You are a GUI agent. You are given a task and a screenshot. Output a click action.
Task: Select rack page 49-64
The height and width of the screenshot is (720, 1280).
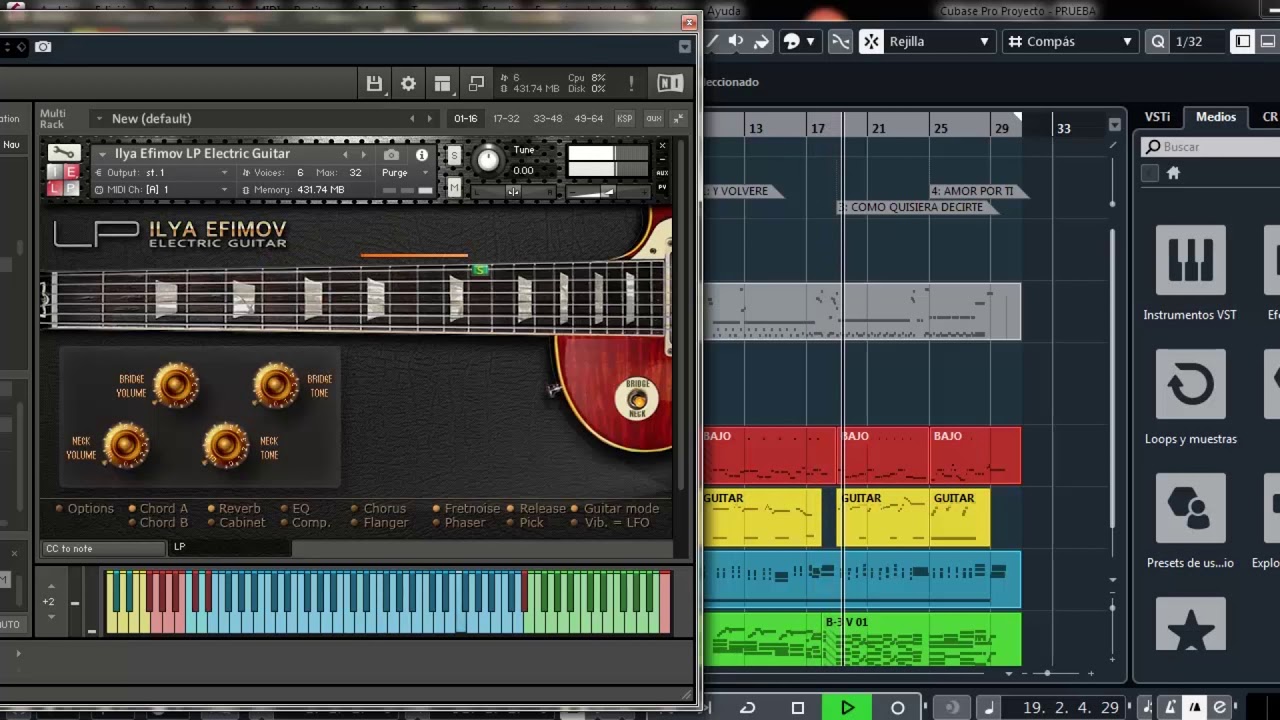coord(589,118)
